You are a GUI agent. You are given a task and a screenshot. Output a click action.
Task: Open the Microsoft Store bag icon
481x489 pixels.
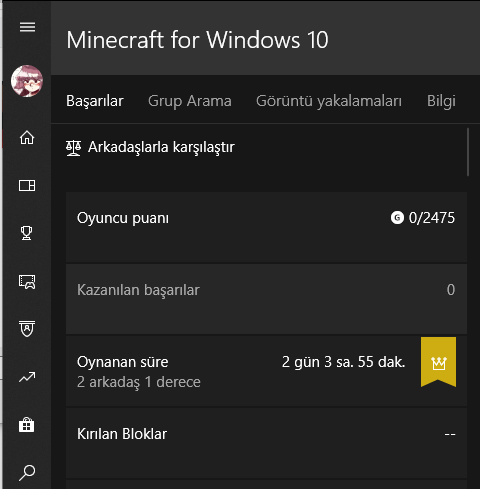27,425
